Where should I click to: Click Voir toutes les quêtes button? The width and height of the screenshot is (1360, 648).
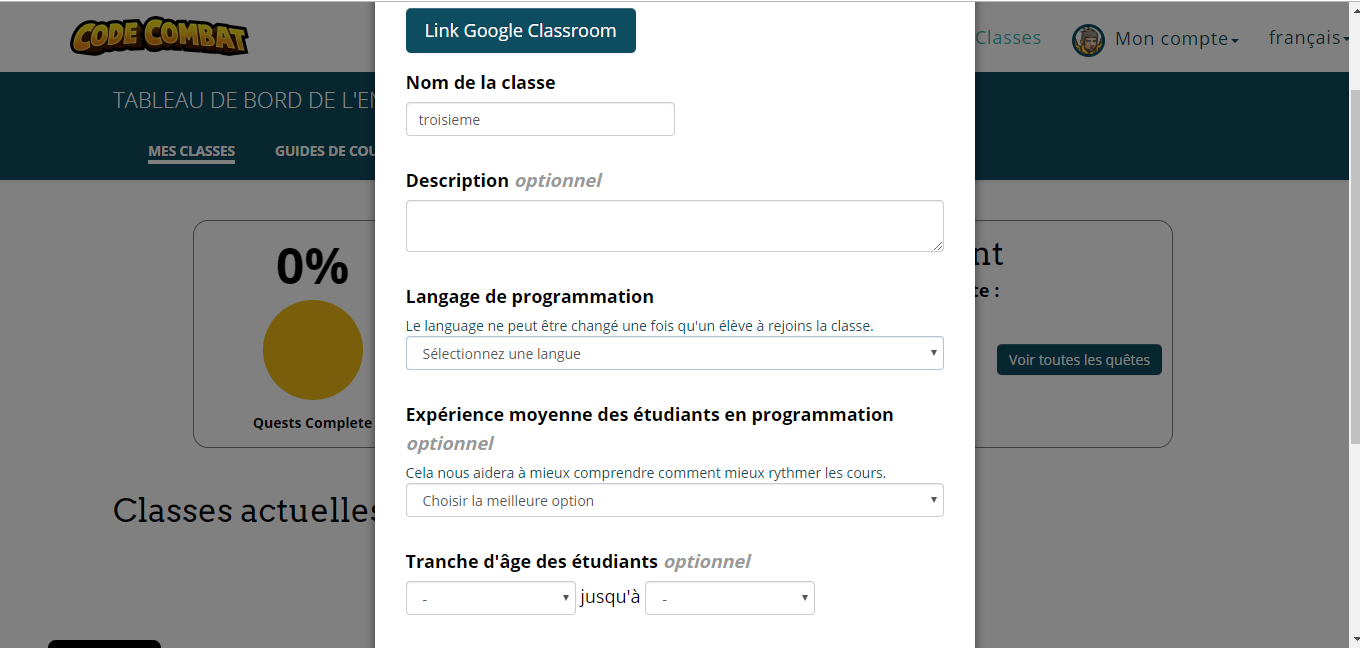pyautogui.click(x=1079, y=360)
